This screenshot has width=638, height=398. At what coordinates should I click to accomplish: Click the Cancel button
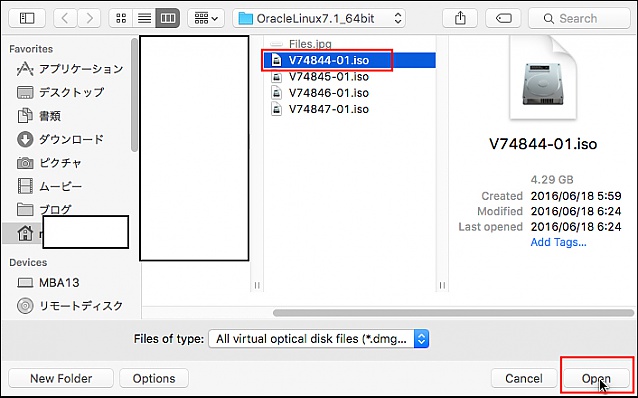tap(524, 378)
